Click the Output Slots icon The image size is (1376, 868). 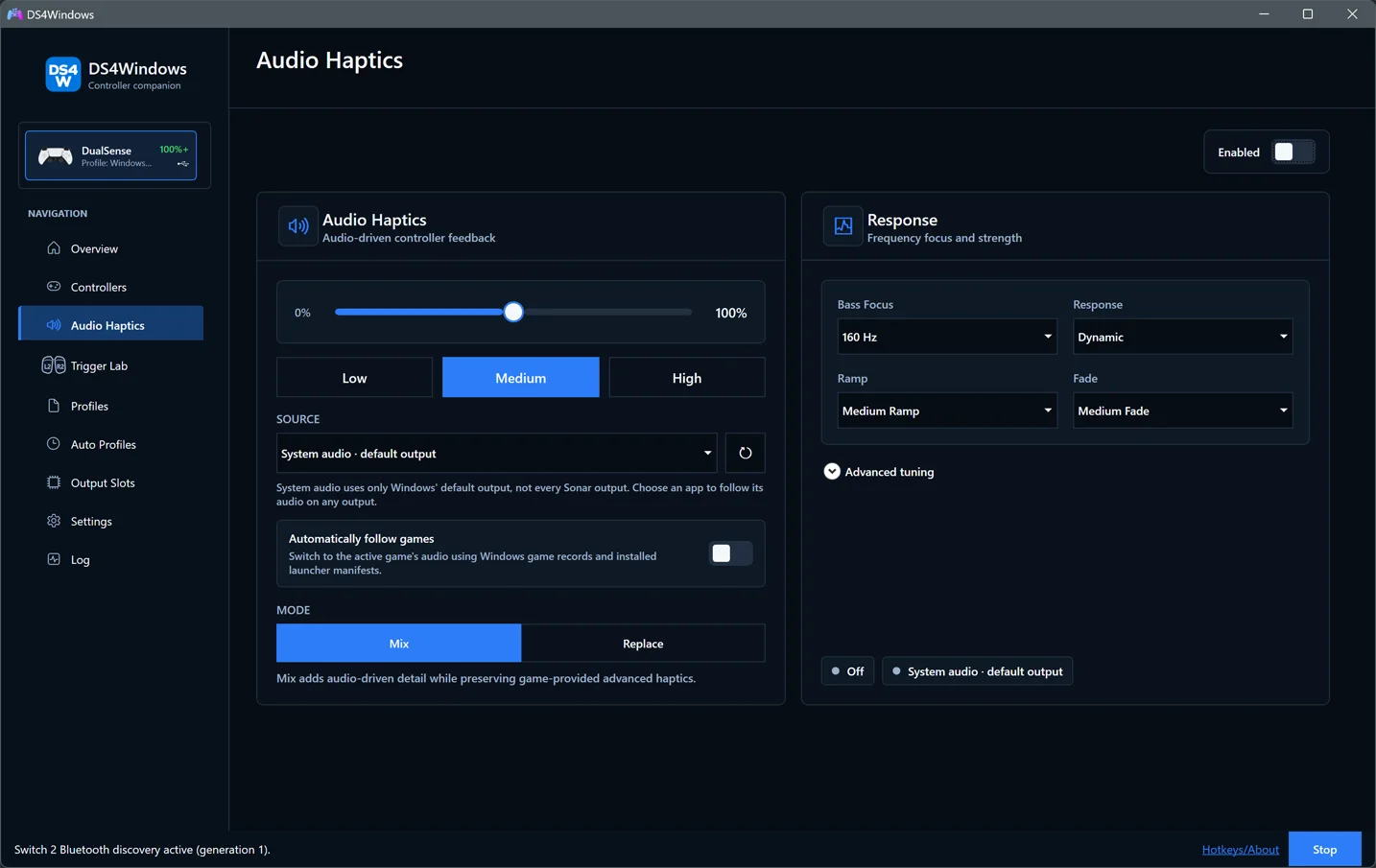54,482
